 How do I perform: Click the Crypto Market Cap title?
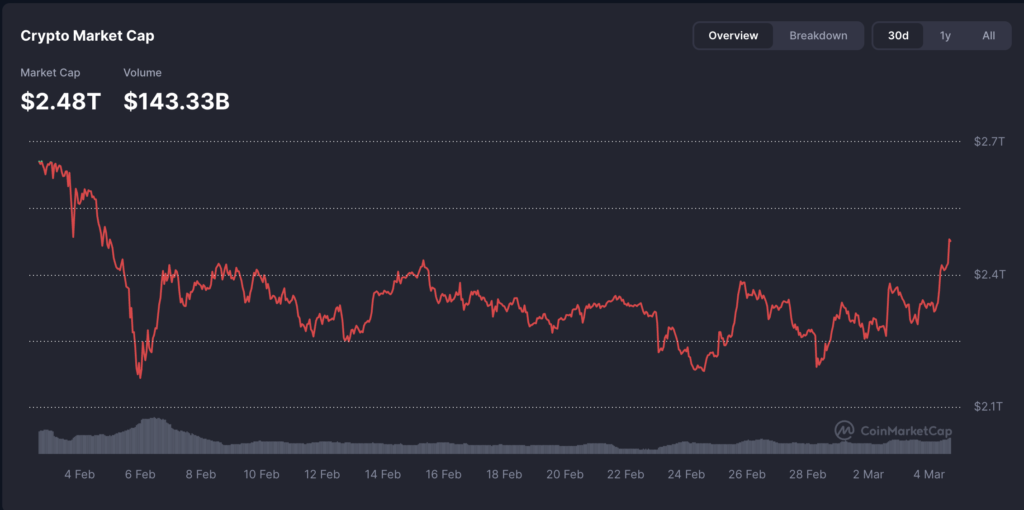pos(87,36)
